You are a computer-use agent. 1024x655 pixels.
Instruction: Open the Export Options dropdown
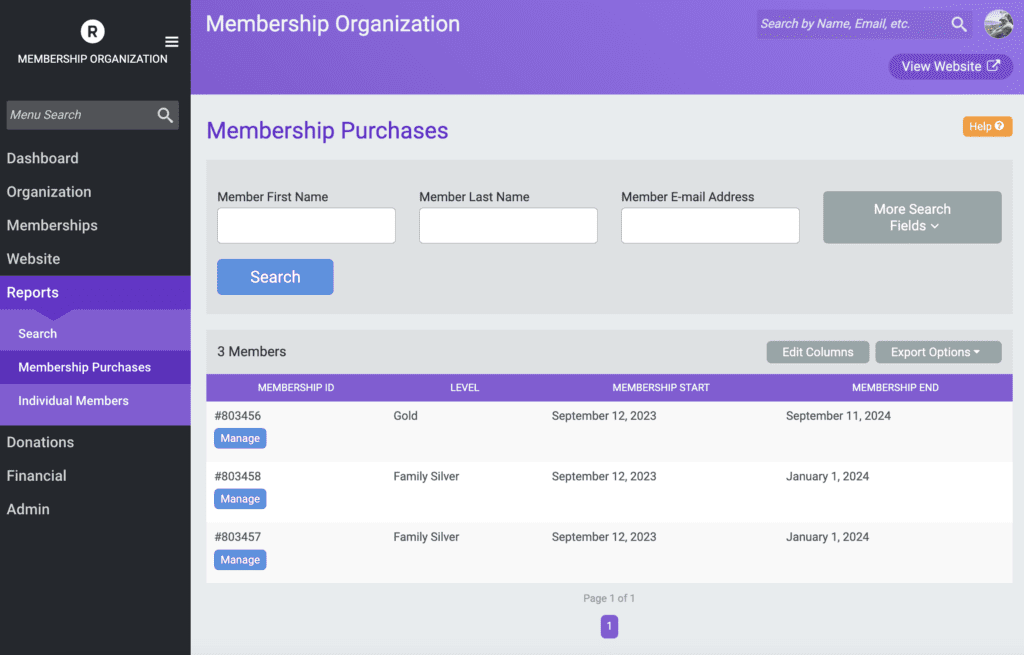point(938,352)
